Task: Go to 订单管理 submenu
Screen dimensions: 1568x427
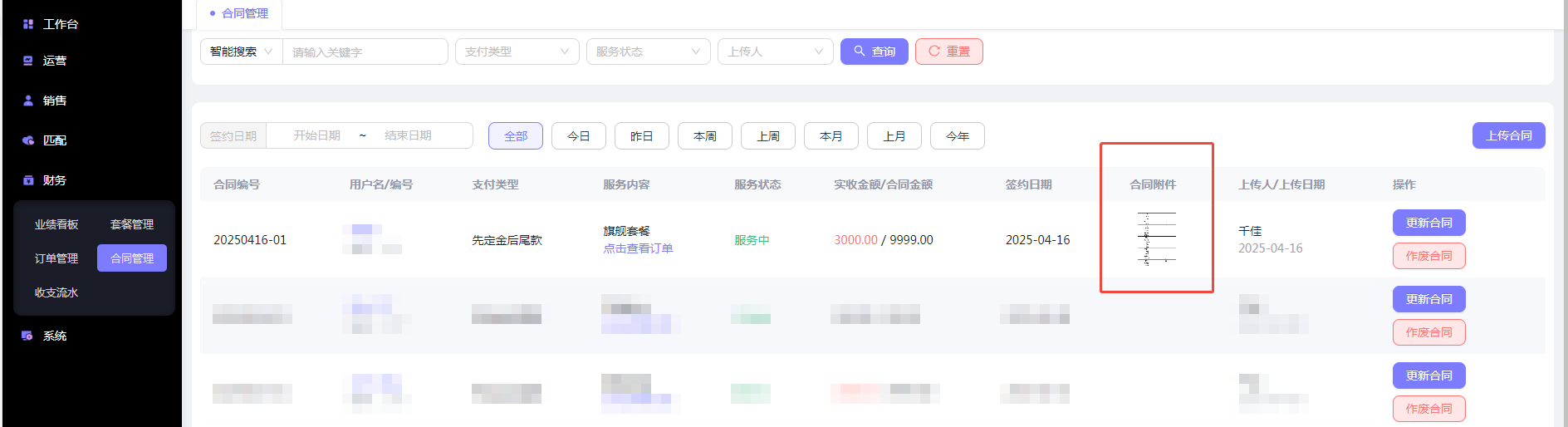Action: pyautogui.click(x=56, y=258)
